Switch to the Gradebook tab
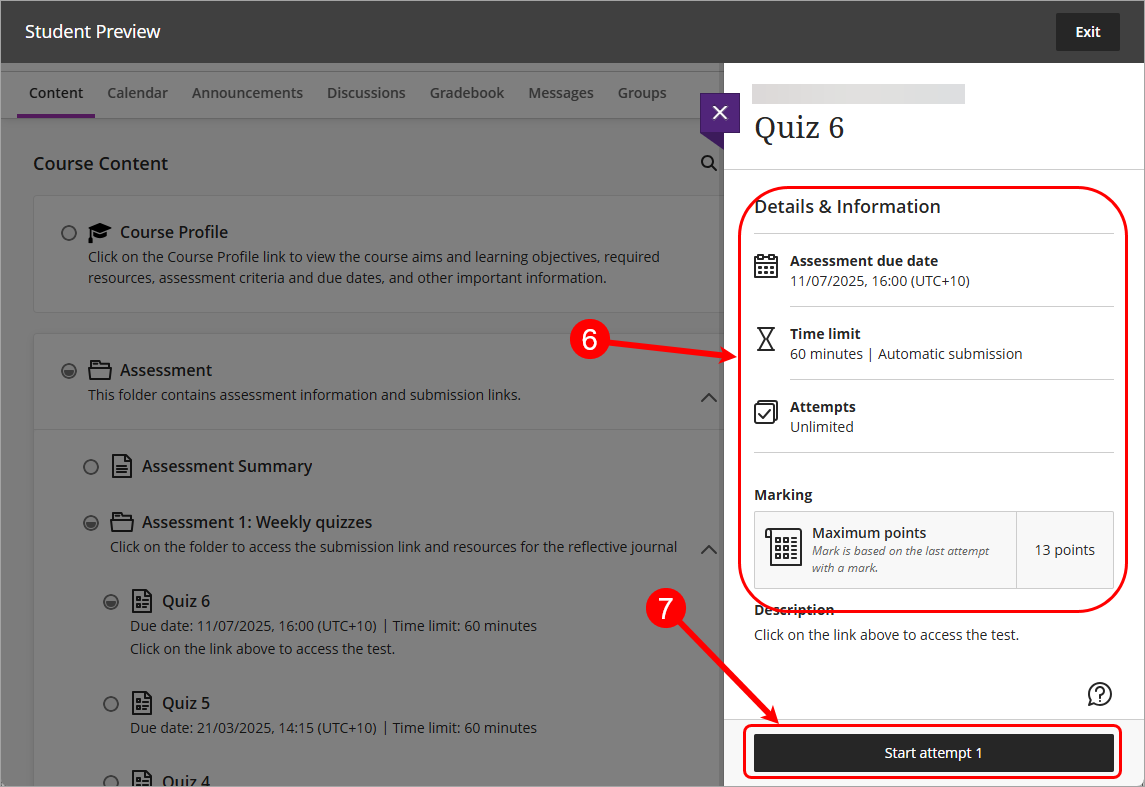Viewport: 1145px width, 787px height. pos(466,92)
